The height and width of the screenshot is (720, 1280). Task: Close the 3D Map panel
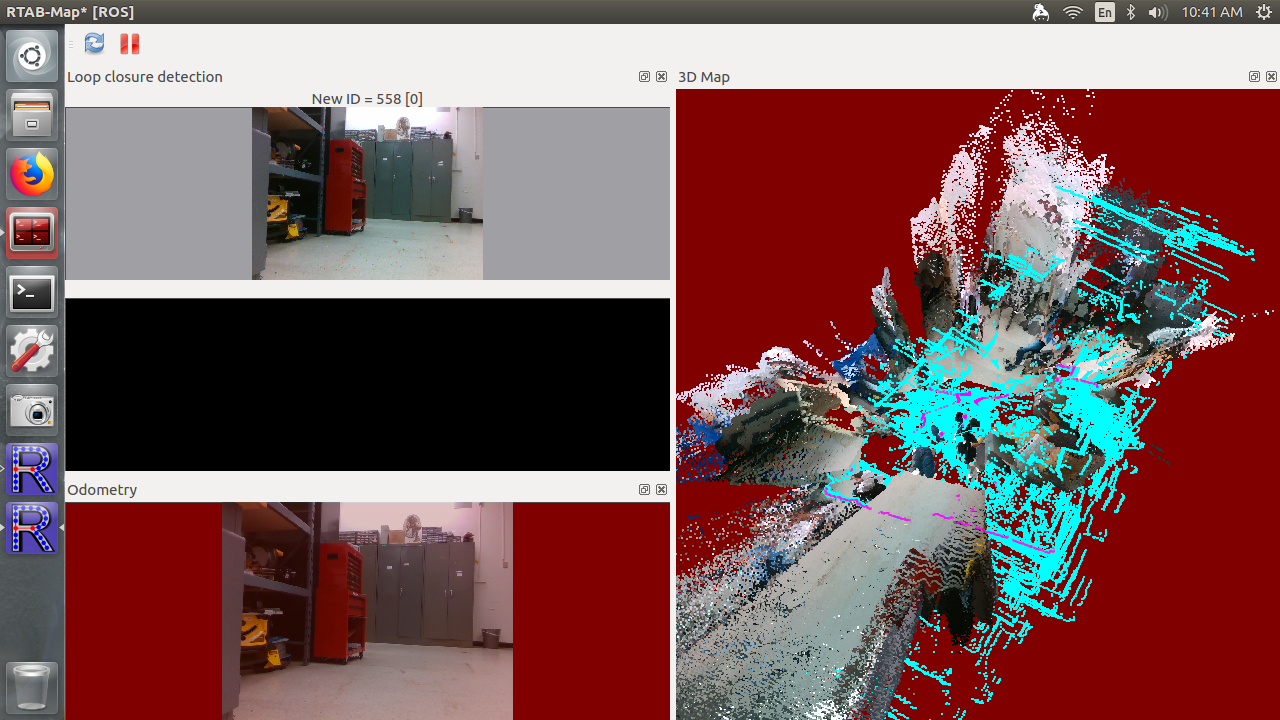click(1271, 77)
